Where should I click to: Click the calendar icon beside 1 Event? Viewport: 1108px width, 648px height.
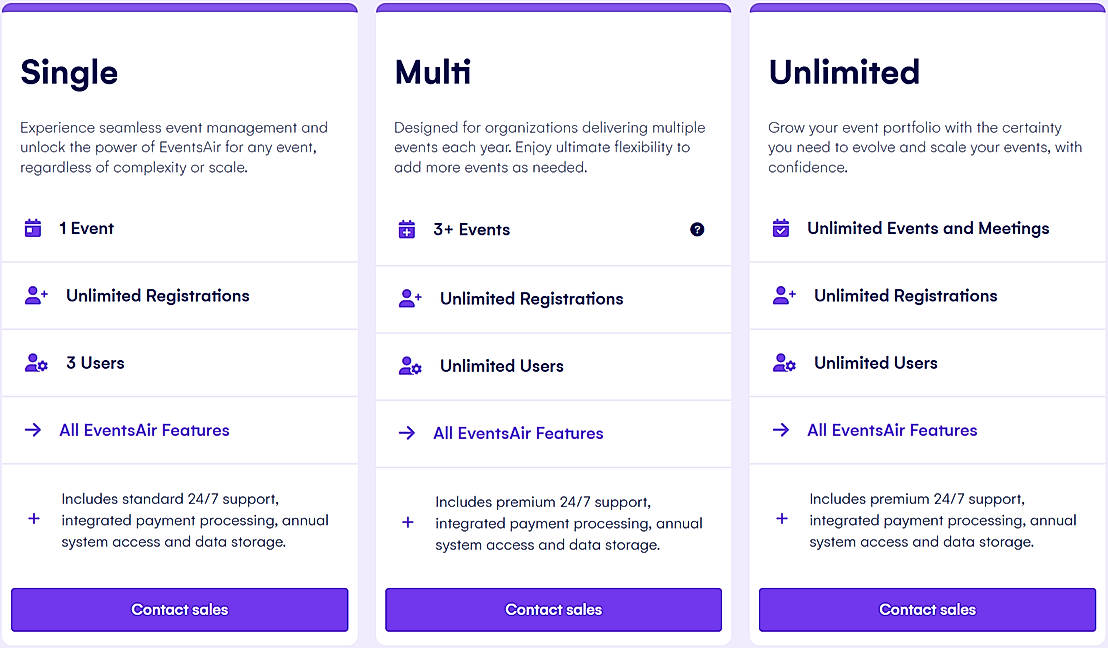click(33, 229)
